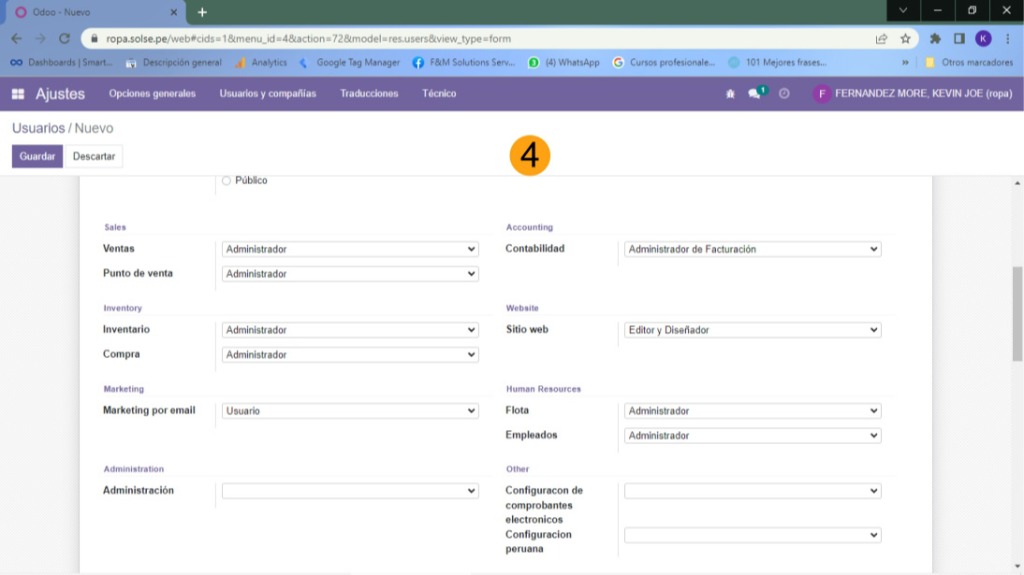This screenshot has height=575, width=1024.
Task: Open the browser side panel
Action: point(959,39)
